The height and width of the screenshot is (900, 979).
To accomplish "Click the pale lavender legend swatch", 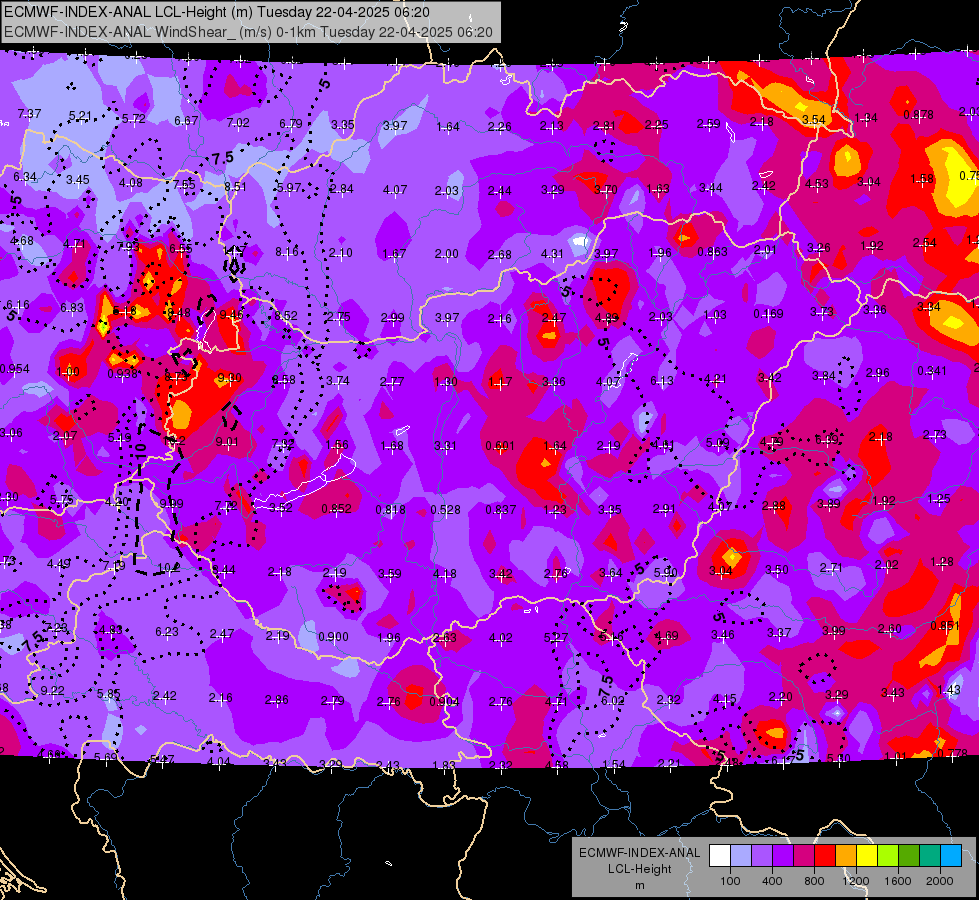I will coord(740,856).
